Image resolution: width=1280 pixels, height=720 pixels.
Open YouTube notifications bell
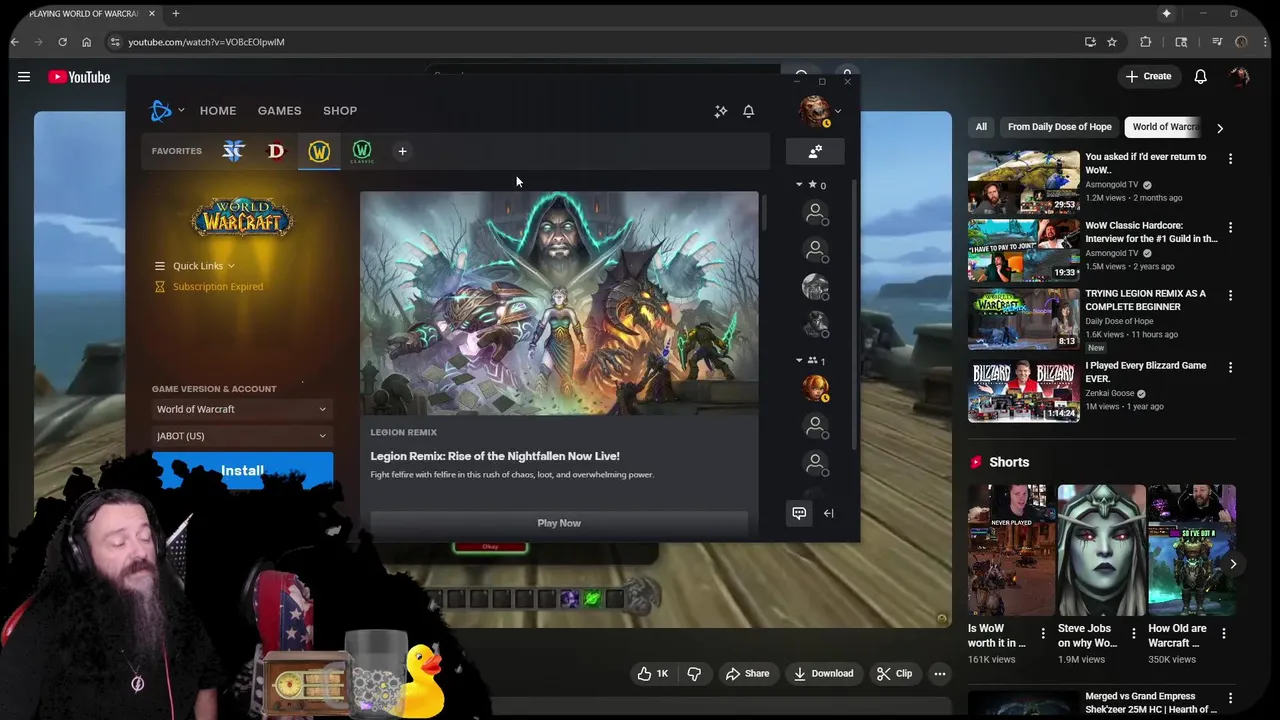pyautogui.click(x=1200, y=77)
